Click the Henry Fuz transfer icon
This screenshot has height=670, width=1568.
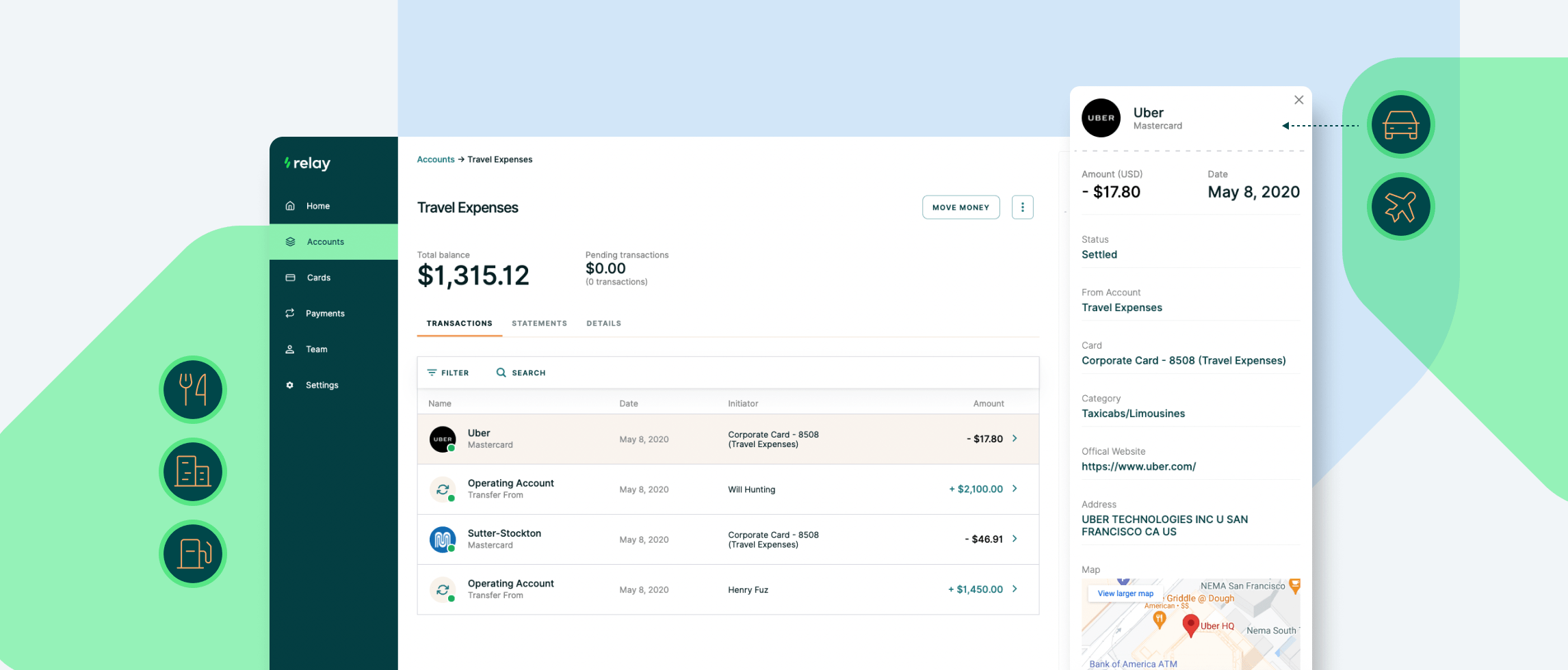(443, 589)
